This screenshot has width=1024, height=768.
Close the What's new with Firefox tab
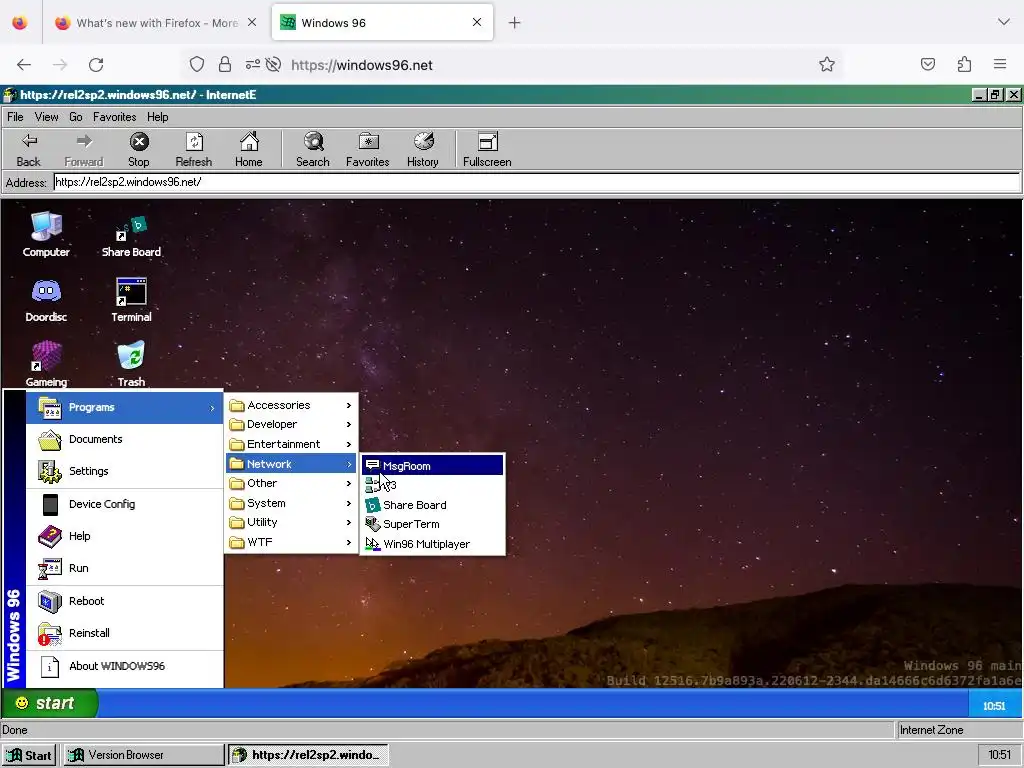click(x=252, y=23)
